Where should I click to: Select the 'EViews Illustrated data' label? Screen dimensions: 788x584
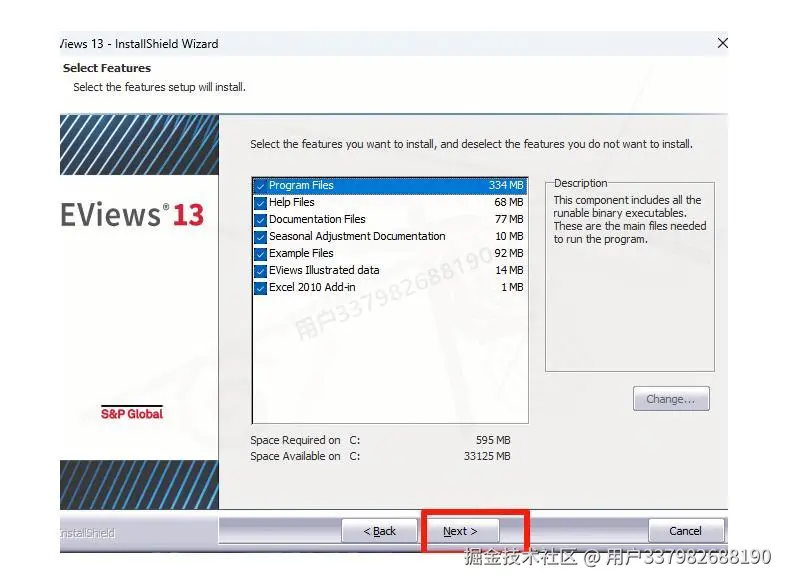click(324, 270)
